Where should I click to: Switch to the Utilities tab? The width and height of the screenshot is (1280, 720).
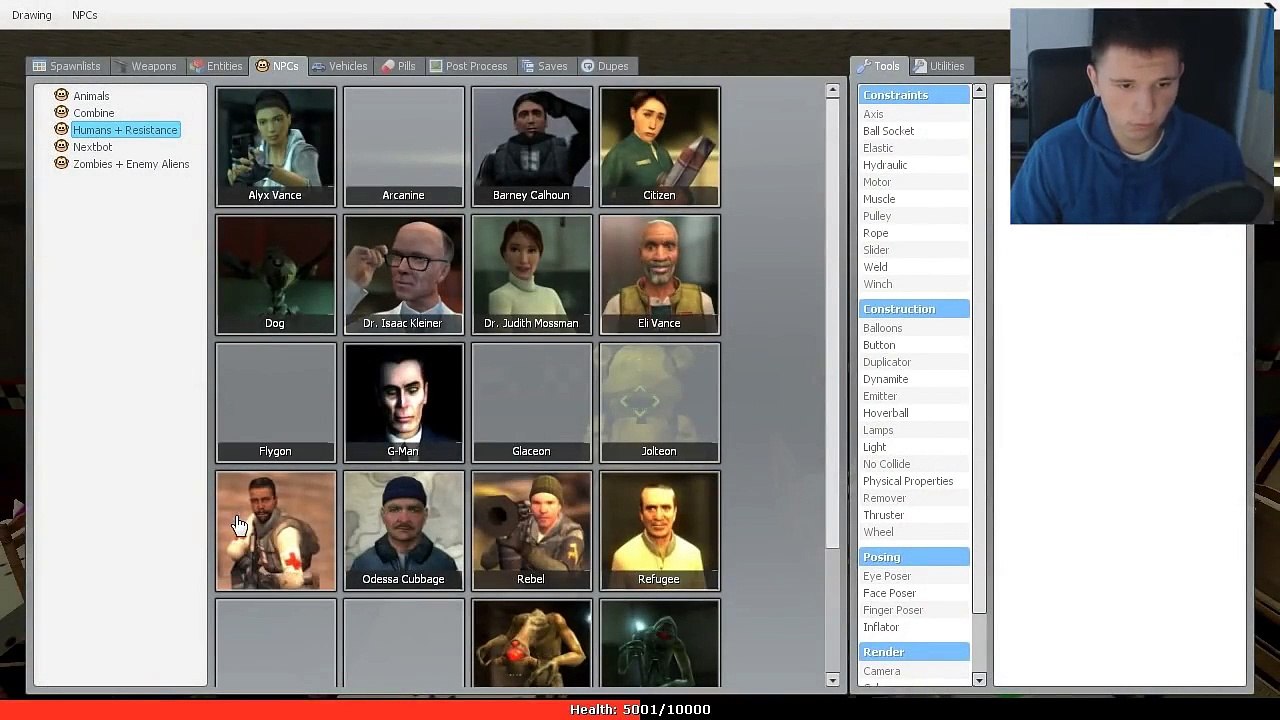coord(939,66)
